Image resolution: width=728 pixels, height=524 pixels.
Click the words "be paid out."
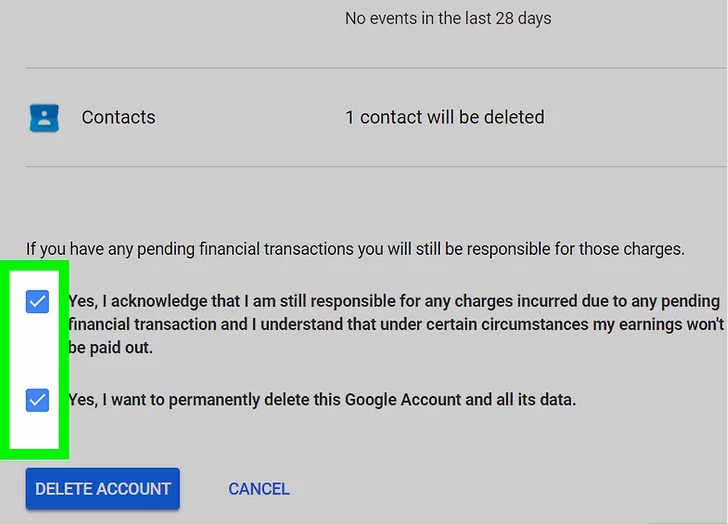(x=110, y=348)
